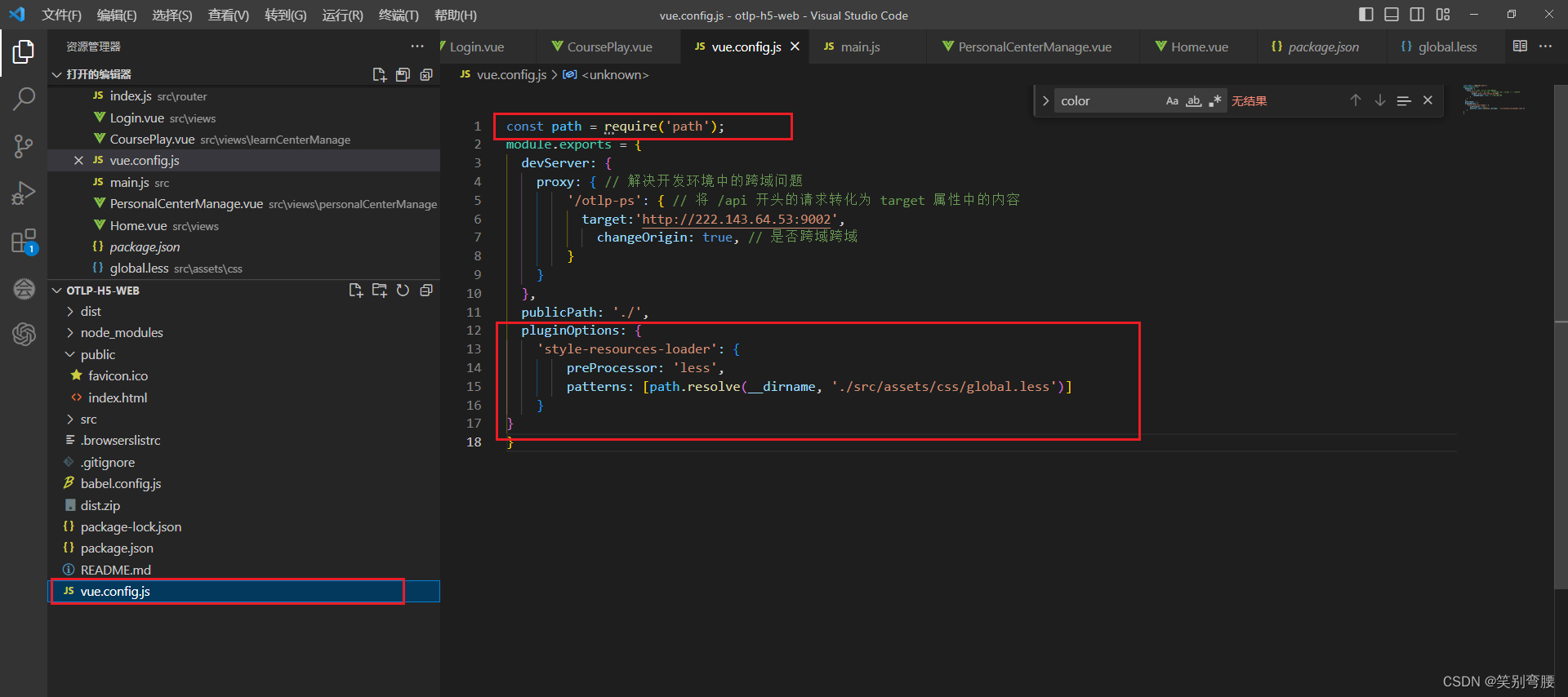Open the 选择(S) menu
Image resolution: width=1568 pixels, height=697 pixels.
(x=172, y=16)
